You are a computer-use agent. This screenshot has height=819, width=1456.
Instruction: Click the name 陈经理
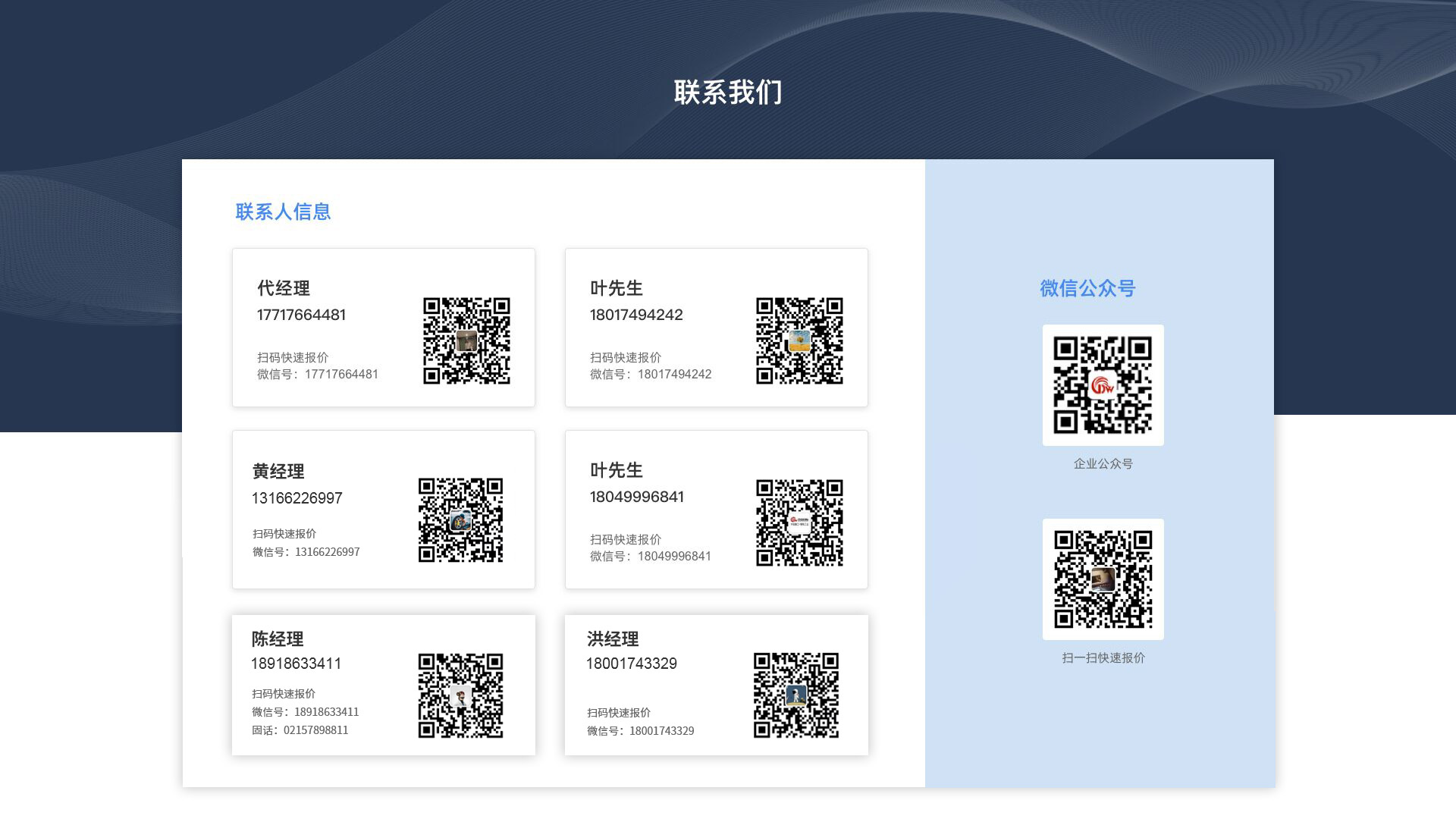tap(278, 639)
